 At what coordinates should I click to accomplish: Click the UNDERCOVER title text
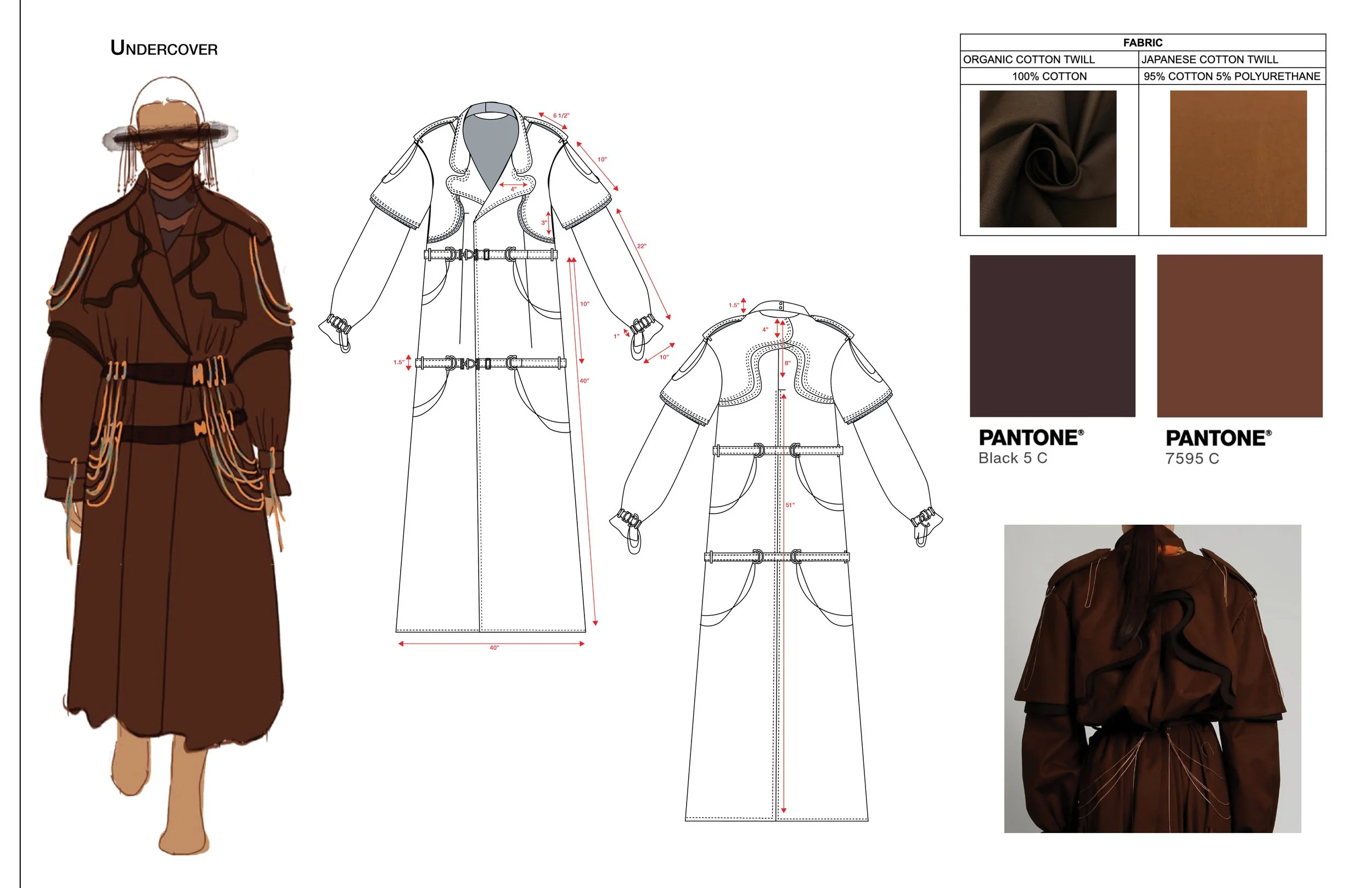tap(164, 48)
